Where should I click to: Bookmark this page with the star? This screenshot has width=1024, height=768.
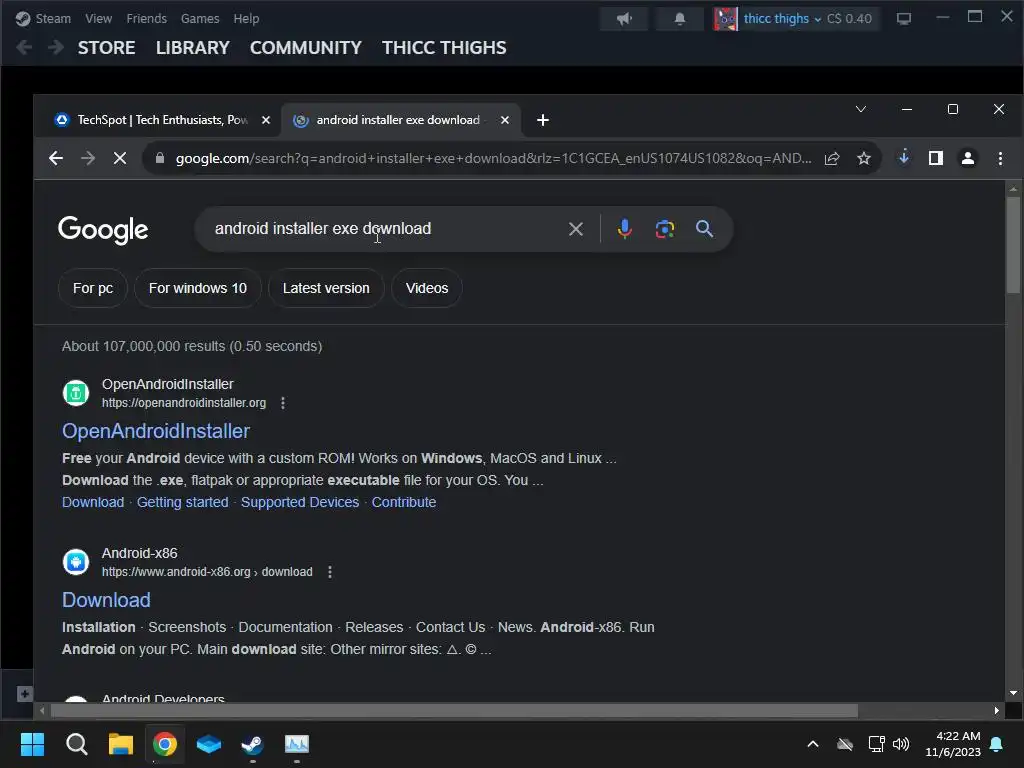coord(864,158)
